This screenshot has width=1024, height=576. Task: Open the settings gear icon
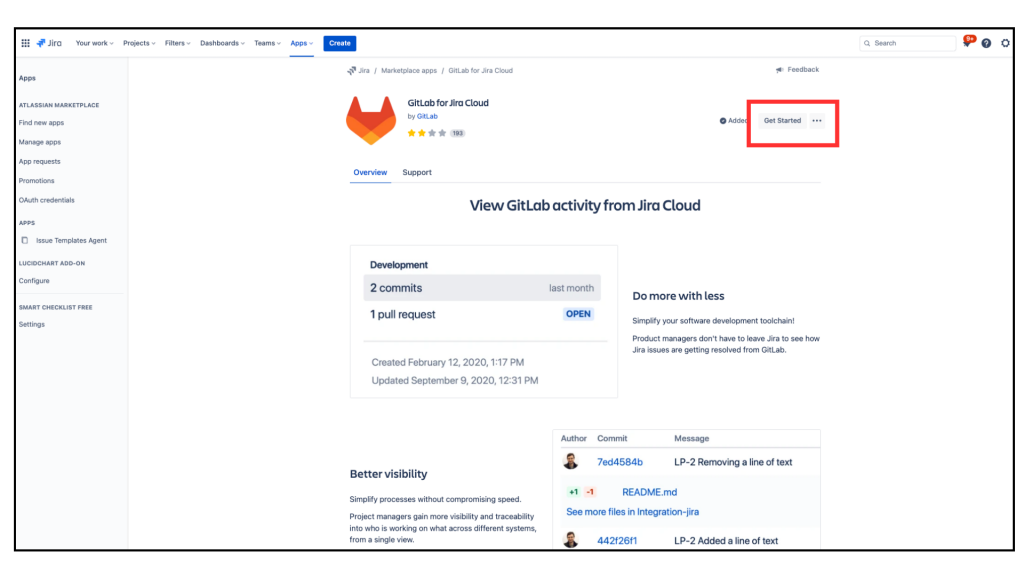click(x=1006, y=43)
